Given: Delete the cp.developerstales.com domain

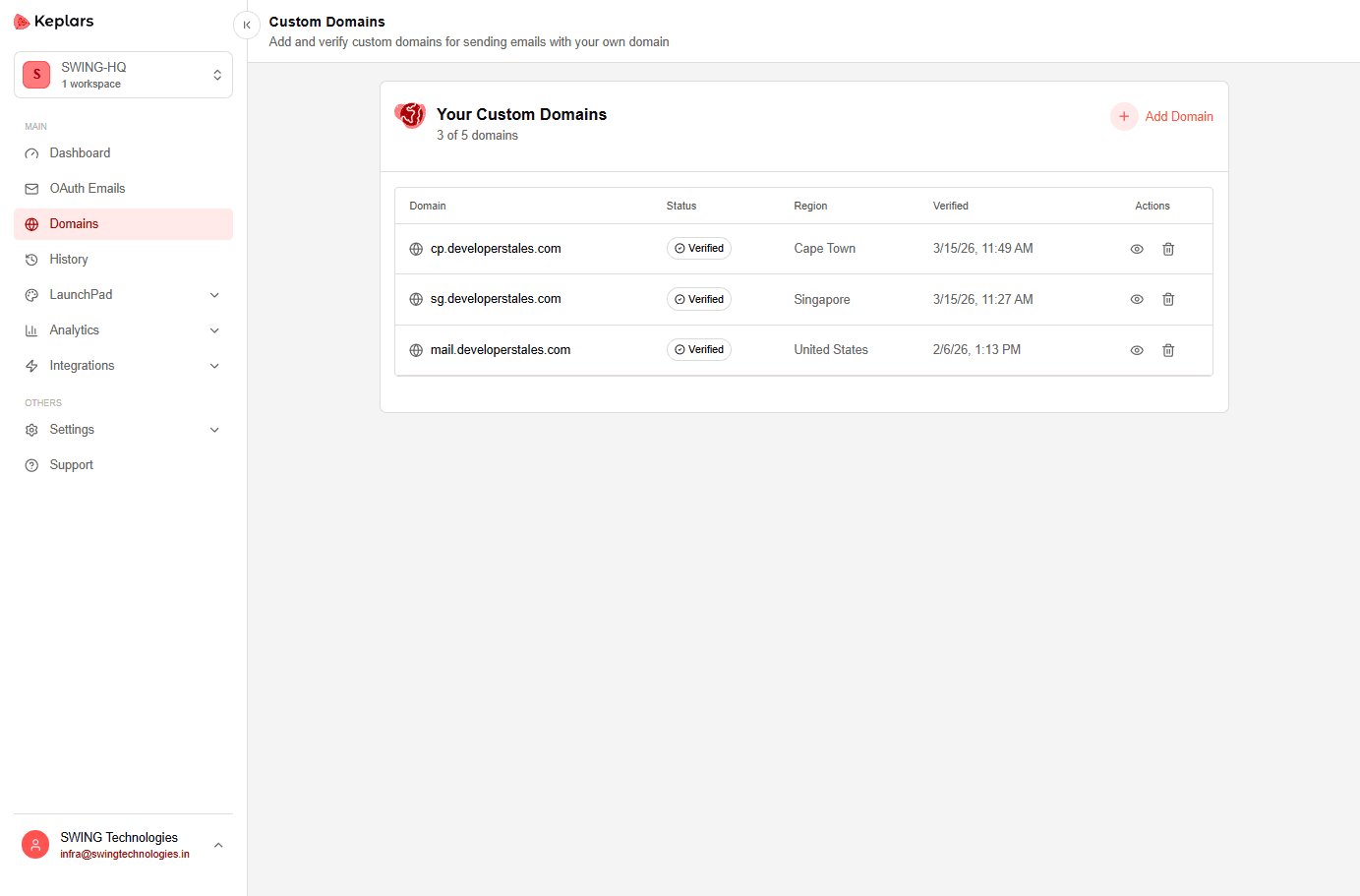Looking at the screenshot, I should (1168, 249).
